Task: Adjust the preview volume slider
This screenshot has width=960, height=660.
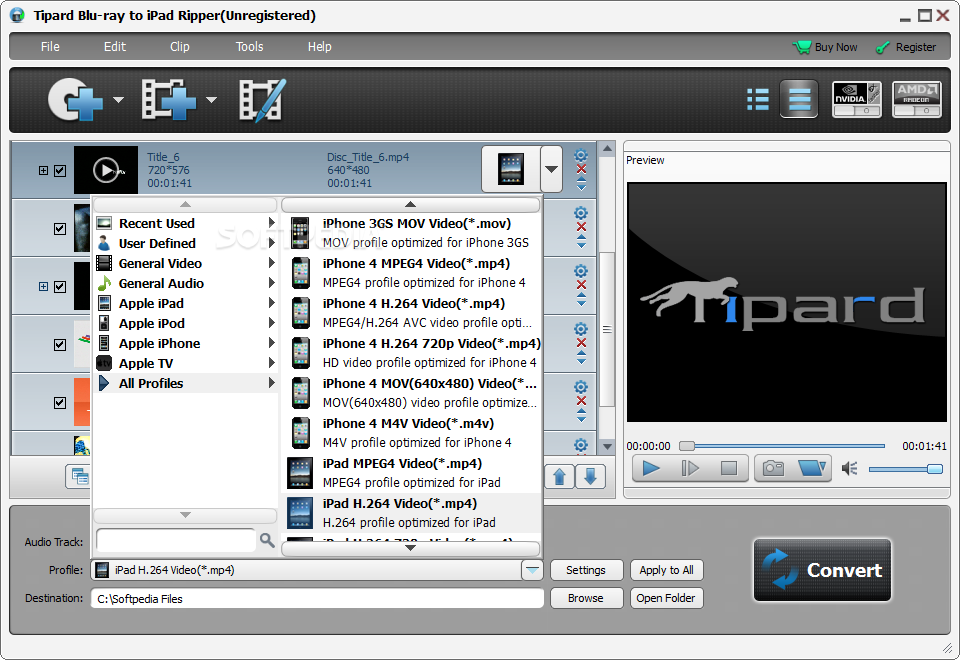Action: (906, 469)
